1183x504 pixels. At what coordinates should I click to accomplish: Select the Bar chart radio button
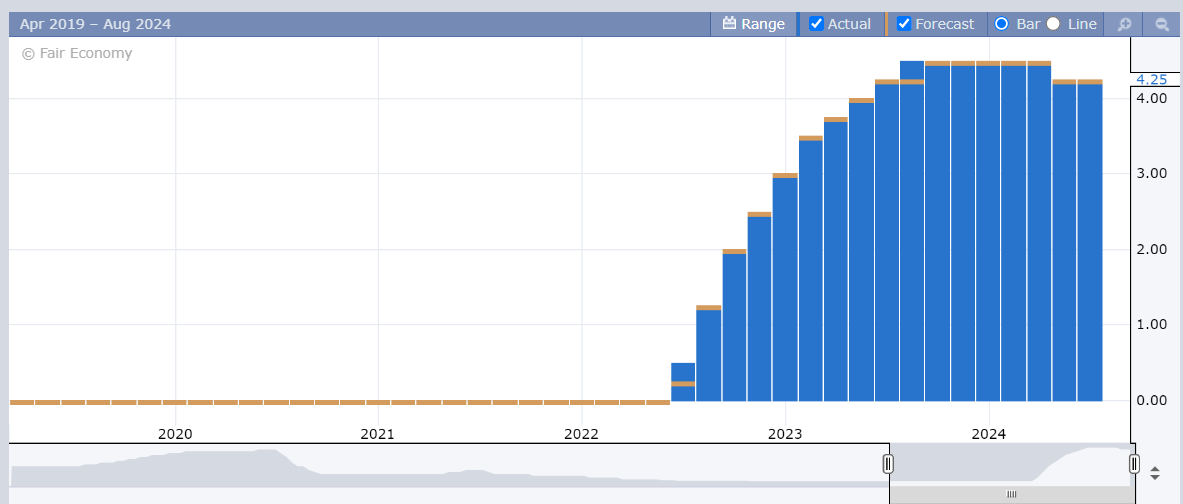coord(1001,24)
